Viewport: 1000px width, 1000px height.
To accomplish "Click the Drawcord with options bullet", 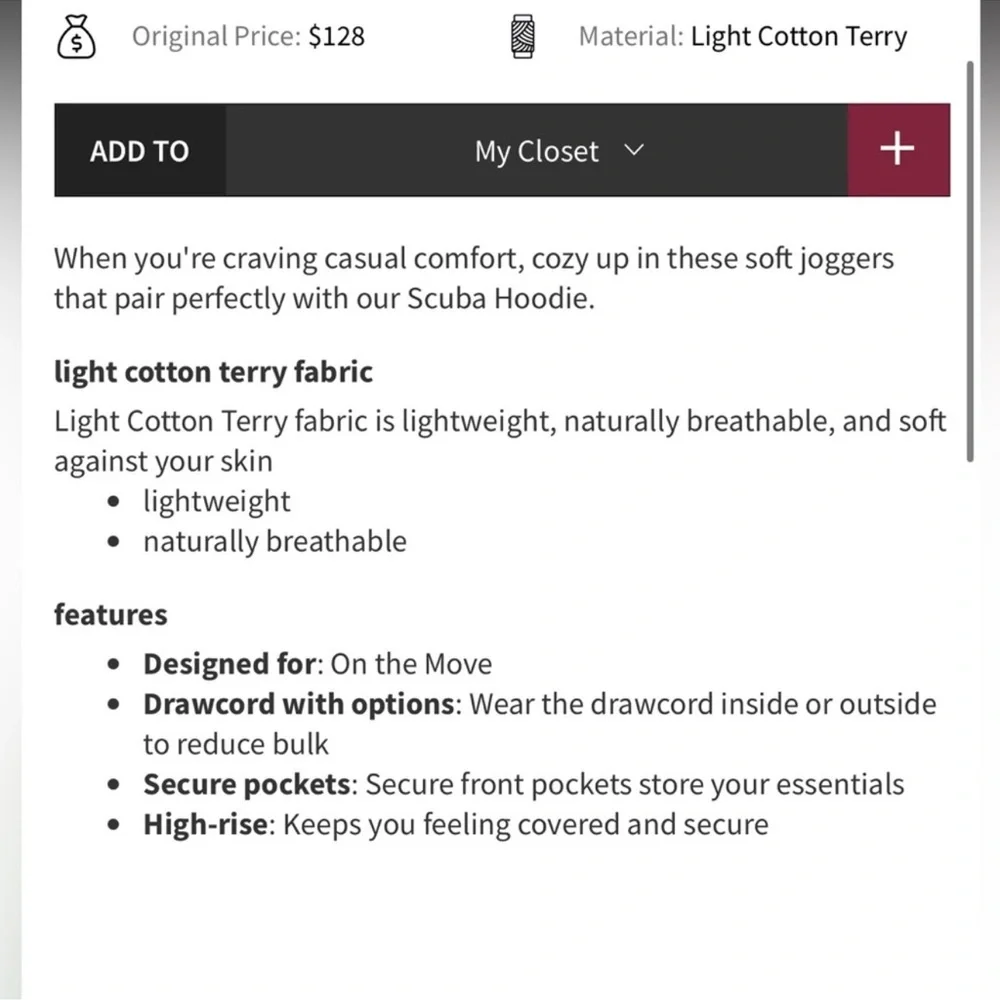I will point(540,724).
